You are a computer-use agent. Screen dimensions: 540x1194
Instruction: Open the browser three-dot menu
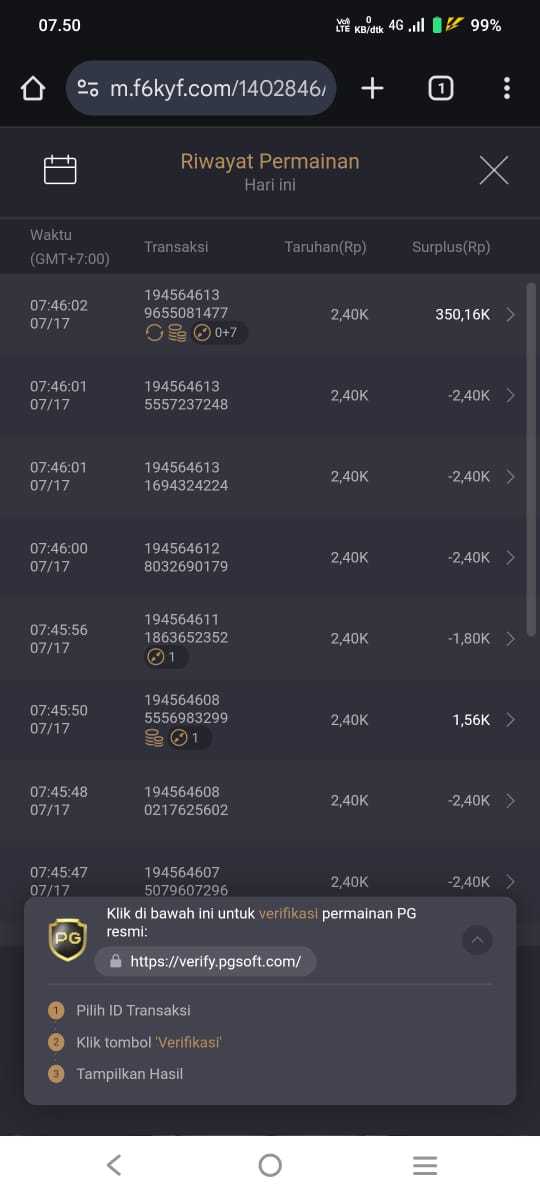point(506,89)
